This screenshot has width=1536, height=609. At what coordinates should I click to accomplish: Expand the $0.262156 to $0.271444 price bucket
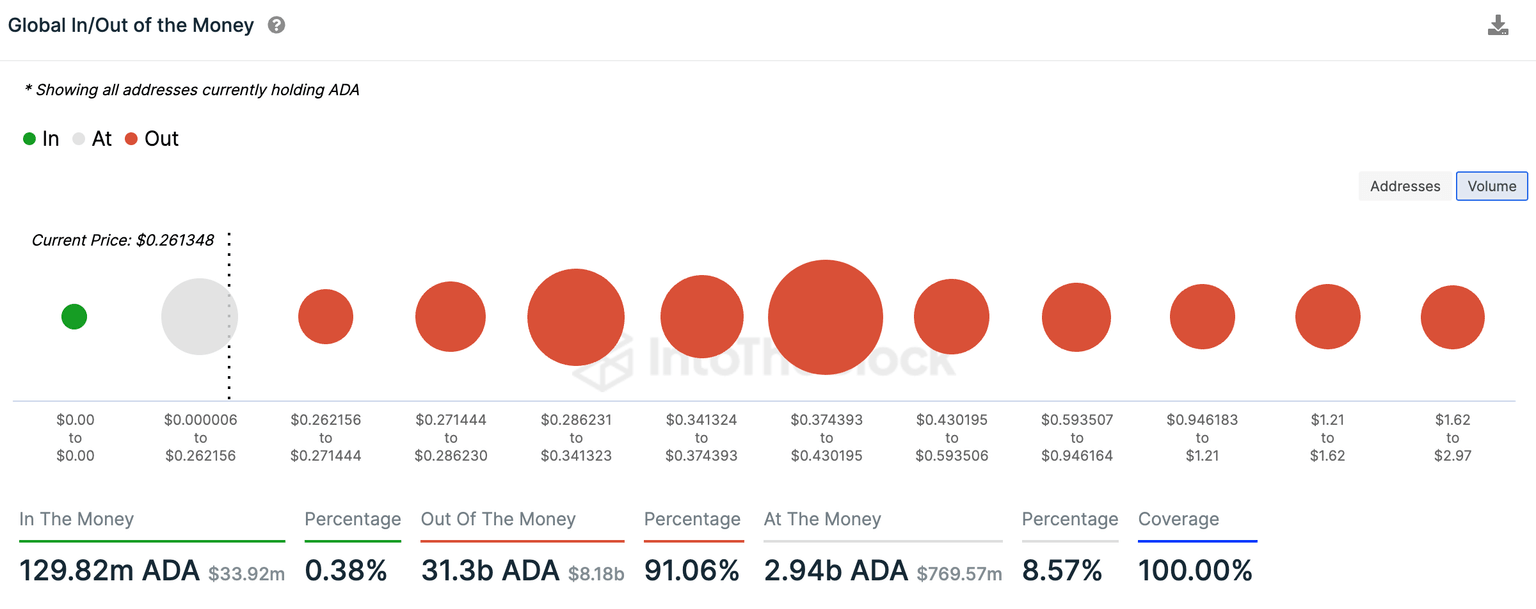(325, 316)
